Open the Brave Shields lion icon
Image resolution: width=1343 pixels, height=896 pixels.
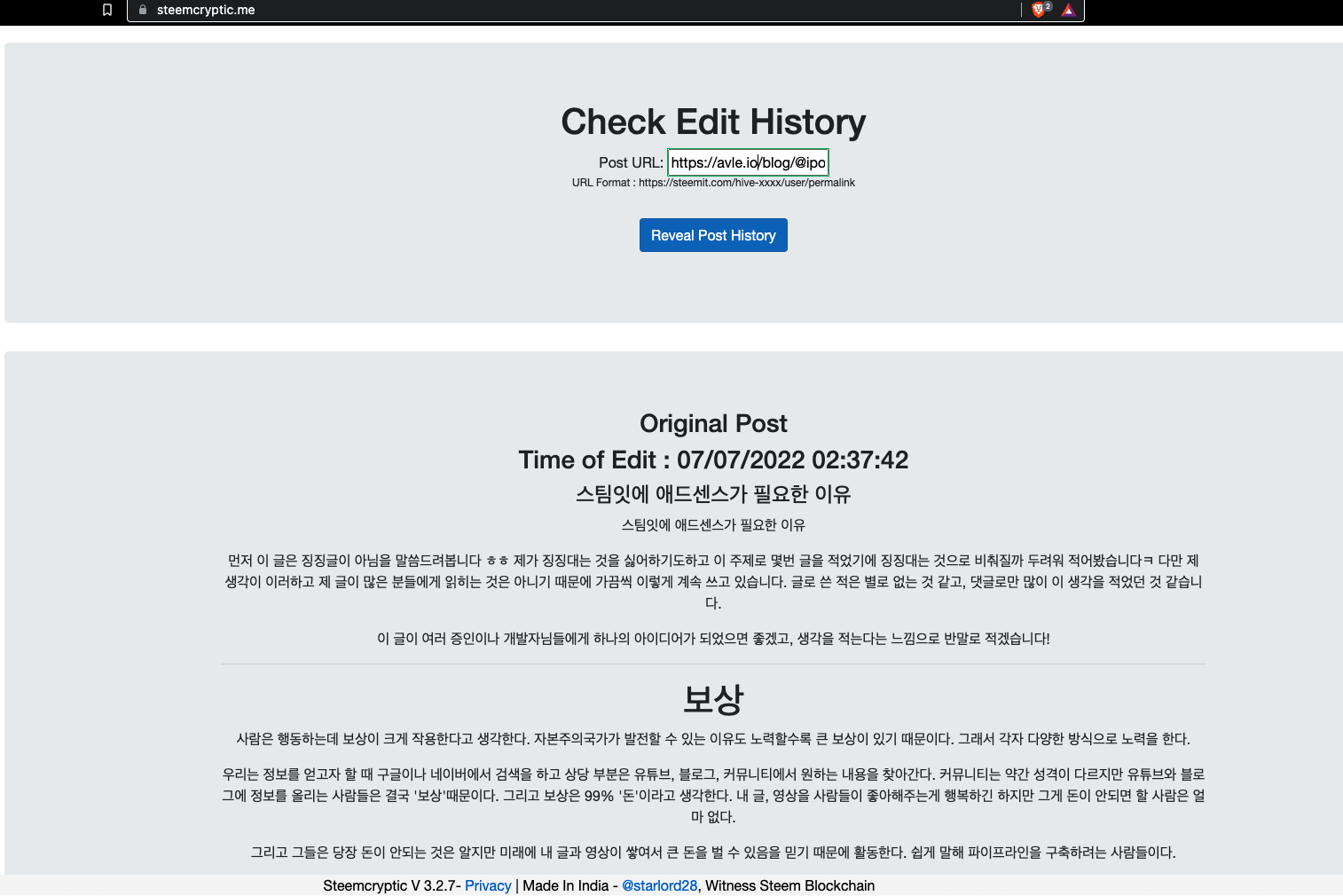pyautogui.click(x=1040, y=10)
